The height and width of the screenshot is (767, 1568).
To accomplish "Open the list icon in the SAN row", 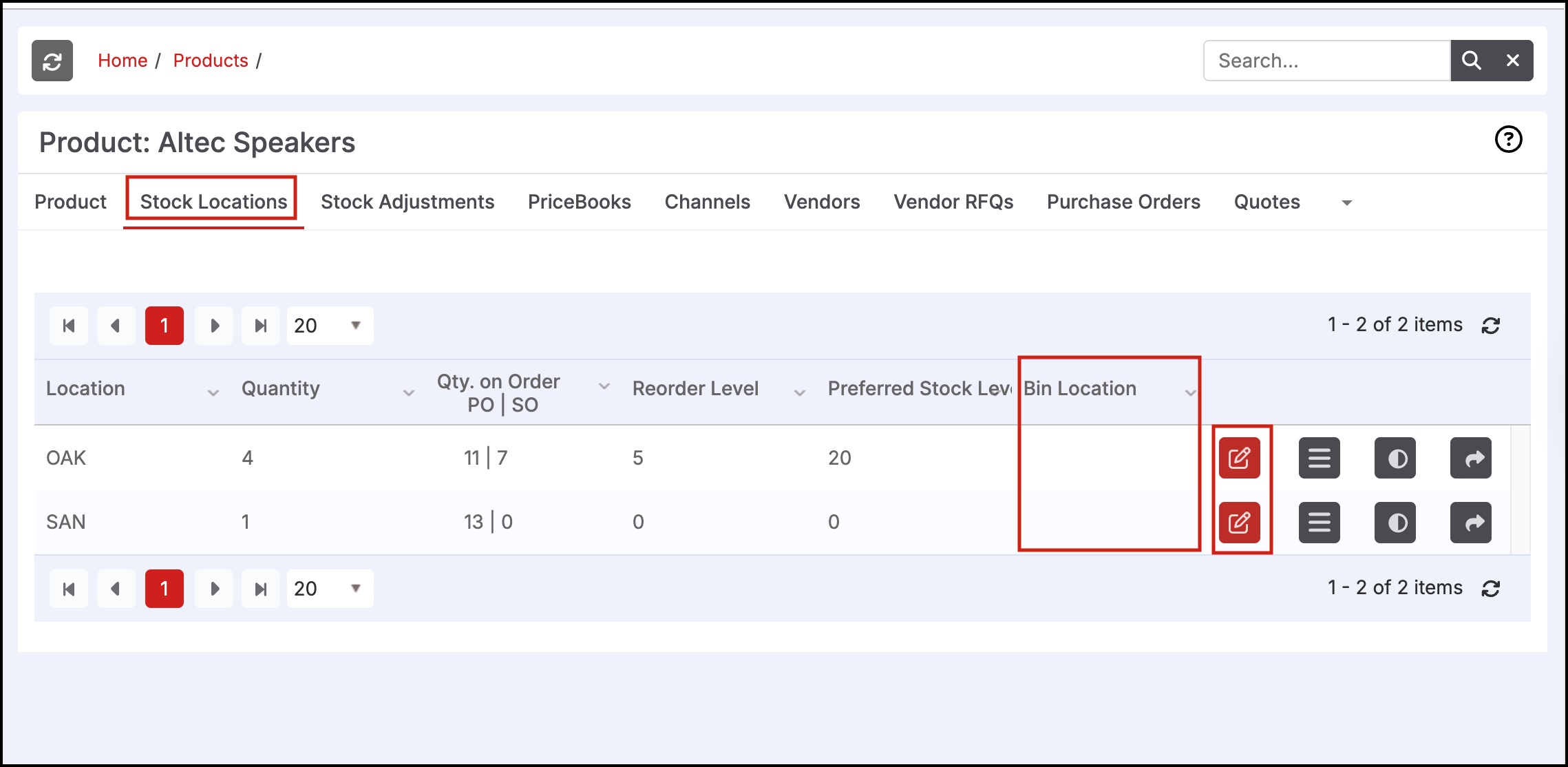I will tap(1319, 523).
